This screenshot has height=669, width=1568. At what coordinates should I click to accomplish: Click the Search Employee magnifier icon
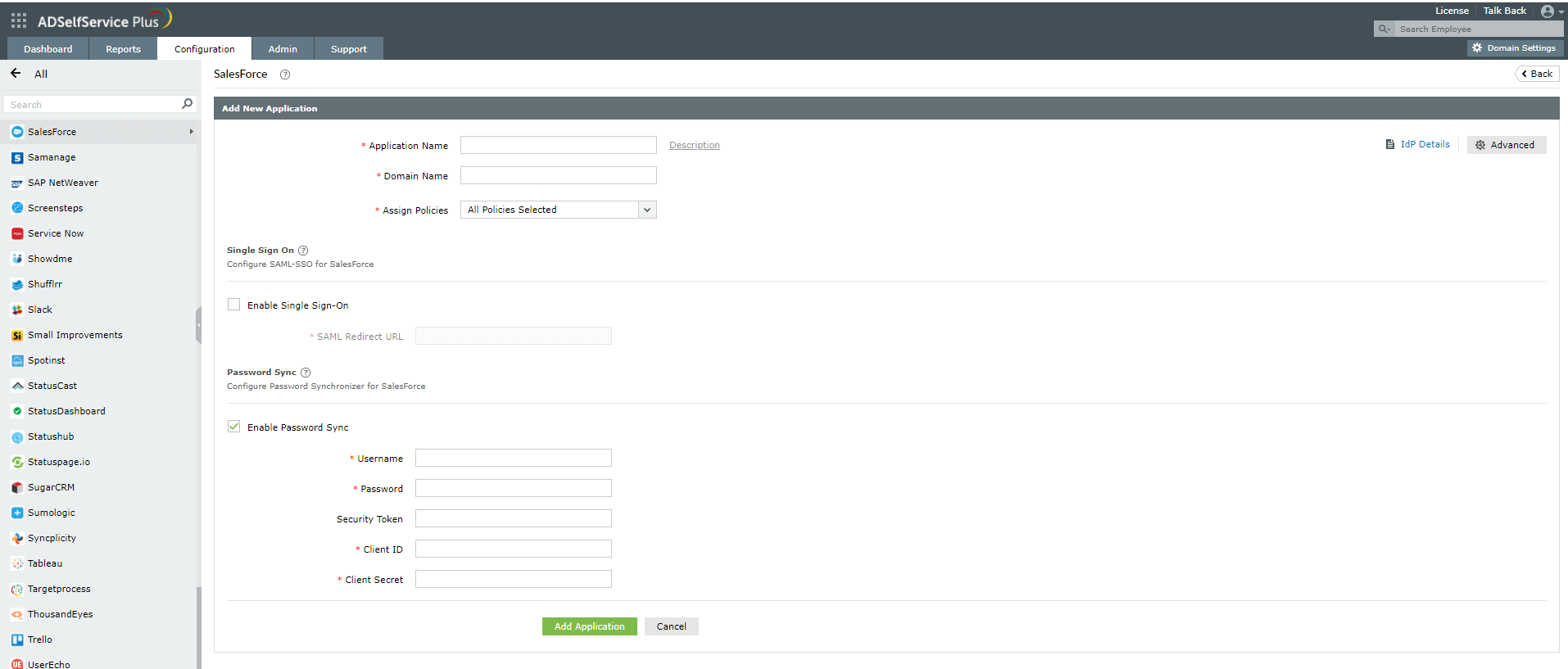[x=1384, y=29]
